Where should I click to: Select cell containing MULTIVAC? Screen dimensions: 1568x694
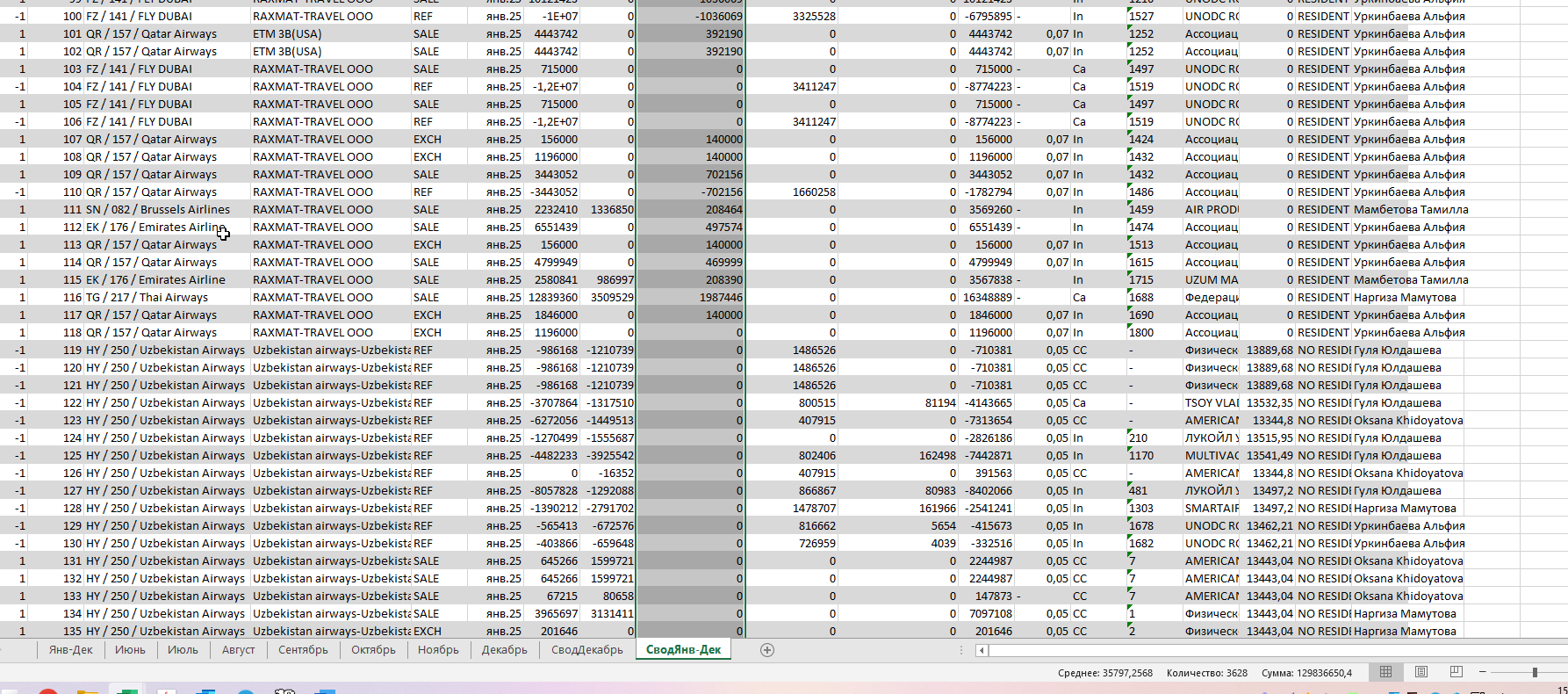(1212, 455)
